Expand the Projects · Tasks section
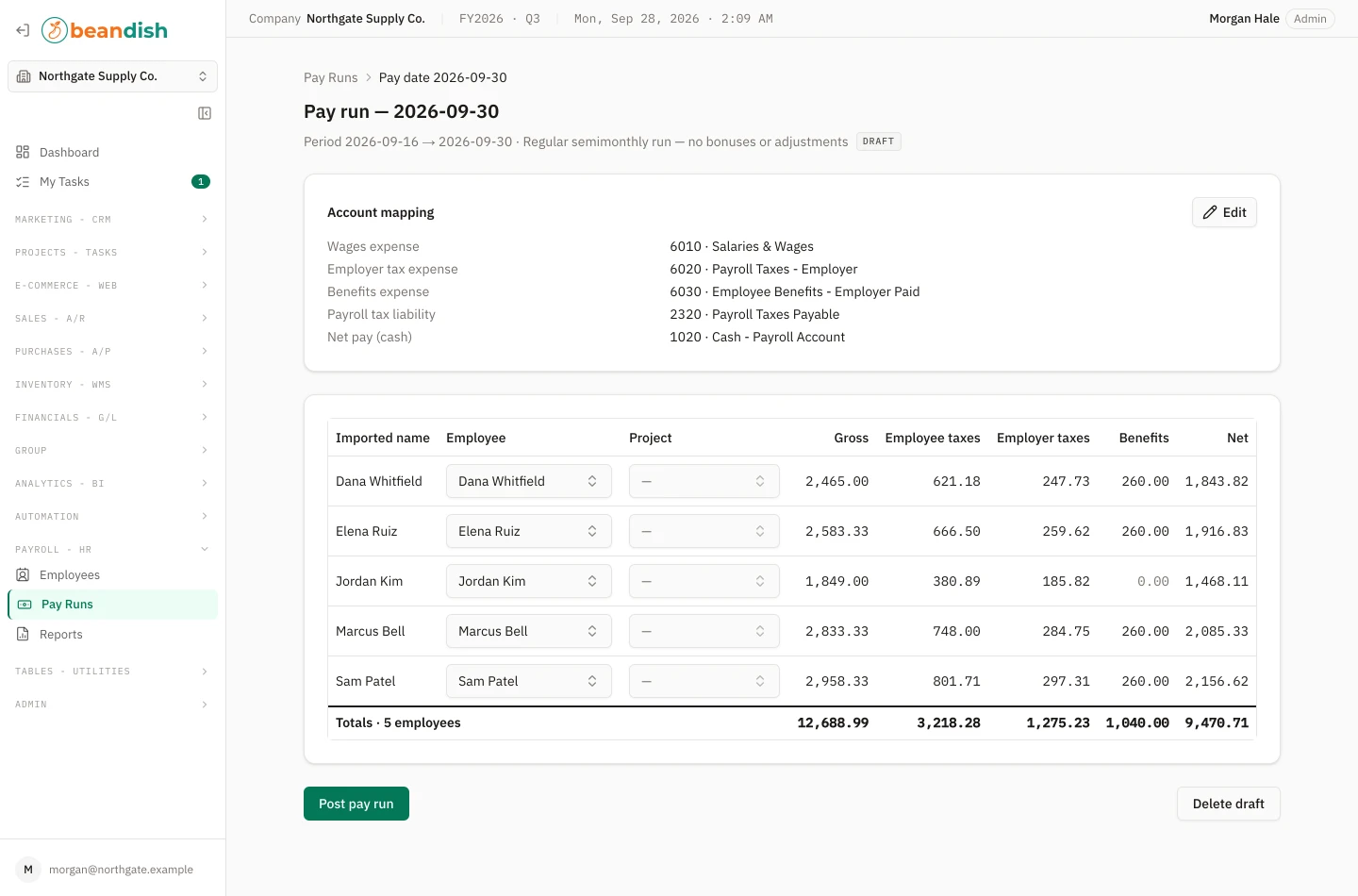Viewport: 1358px width, 896px height. pyautogui.click(x=112, y=253)
